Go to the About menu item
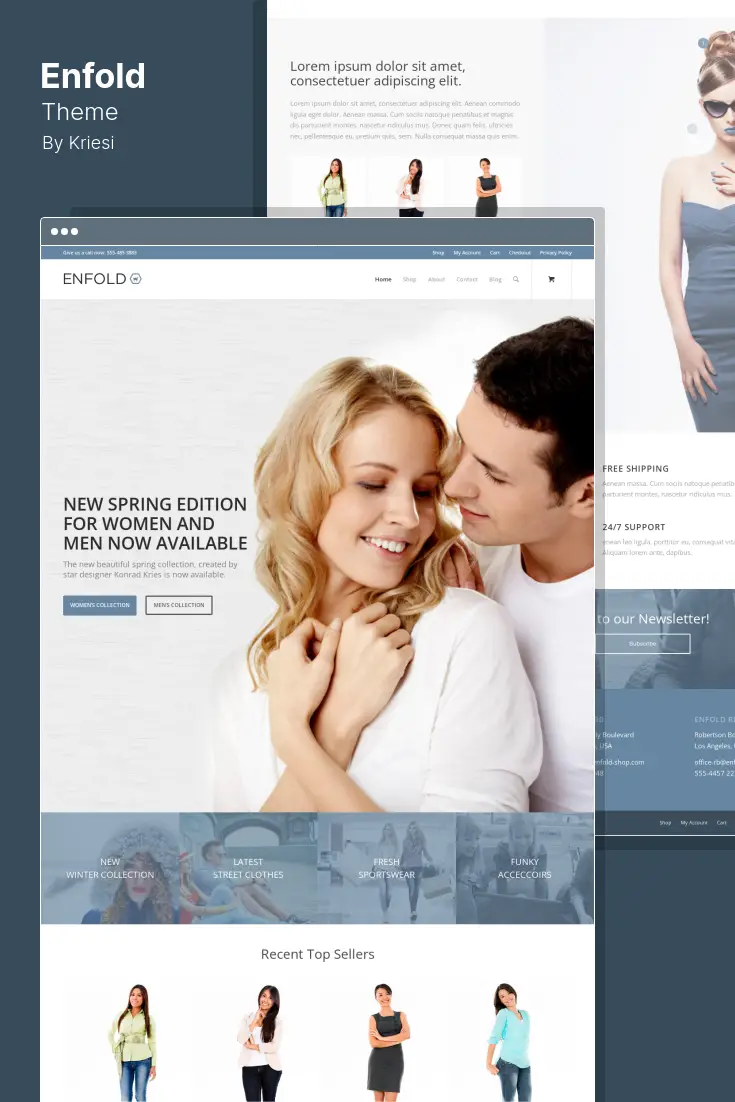735x1102 pixels. tap(436, 279)
